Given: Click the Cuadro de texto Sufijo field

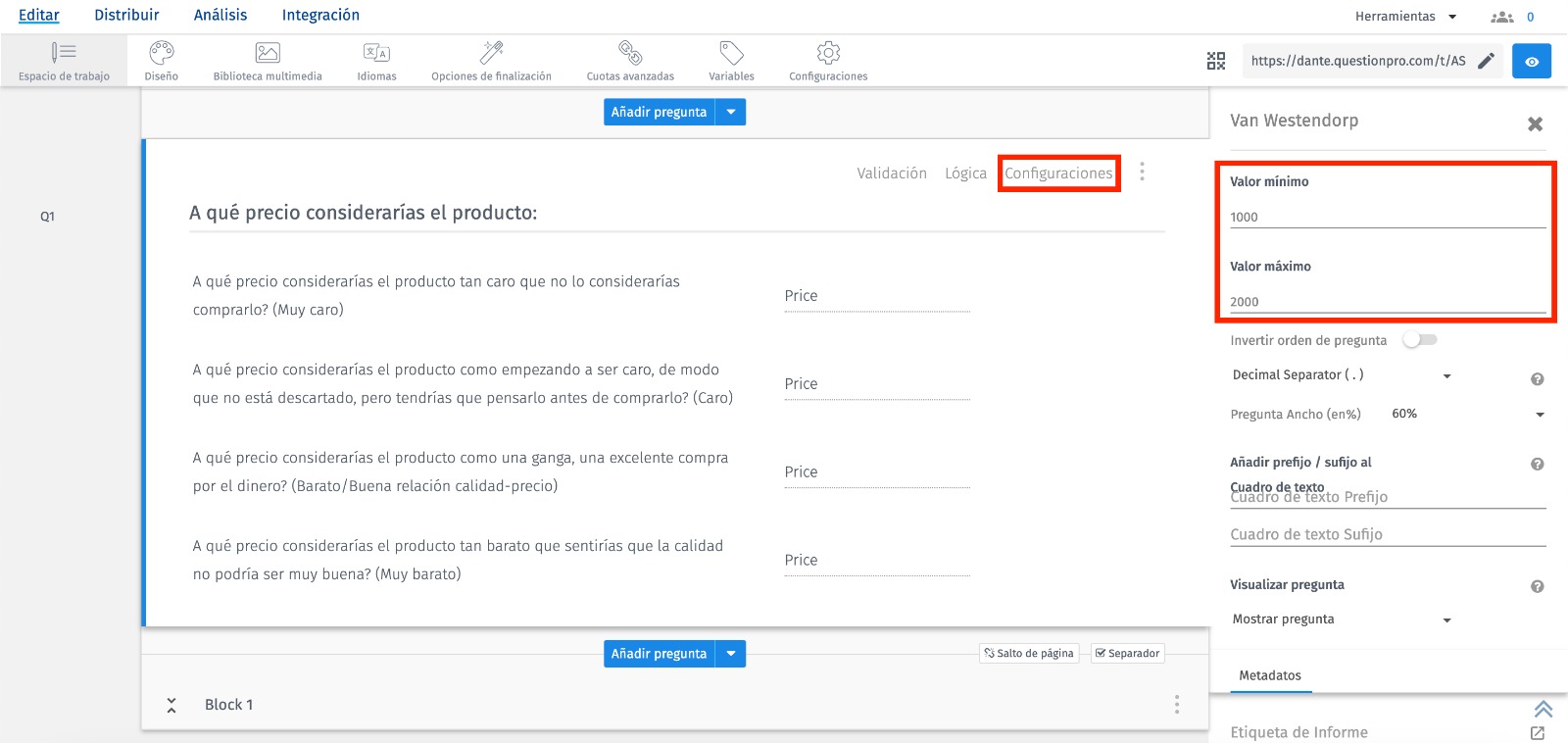Looking at the screenshot, I should tap(1388, 534).
